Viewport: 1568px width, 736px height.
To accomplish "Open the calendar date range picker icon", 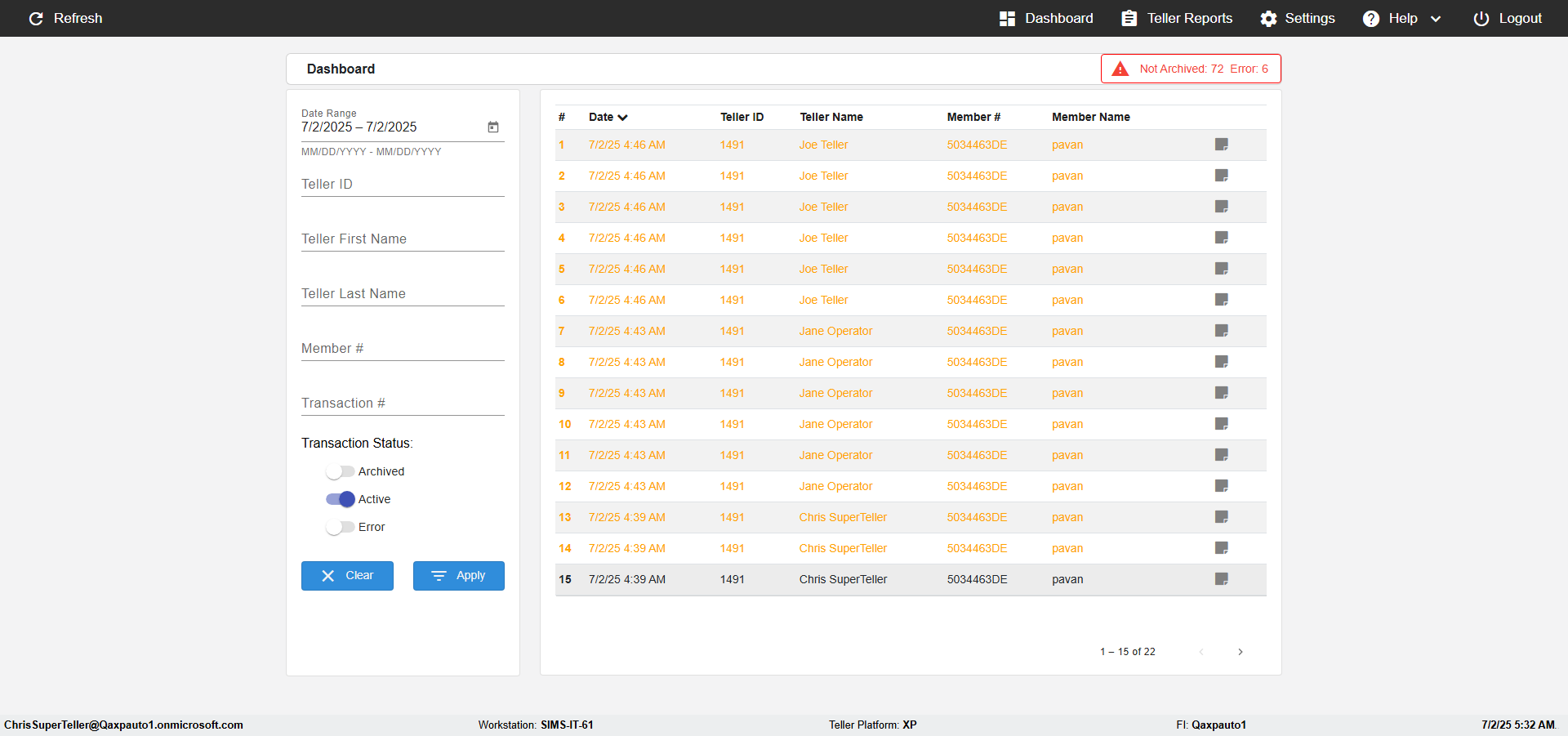I will point(493,127).
